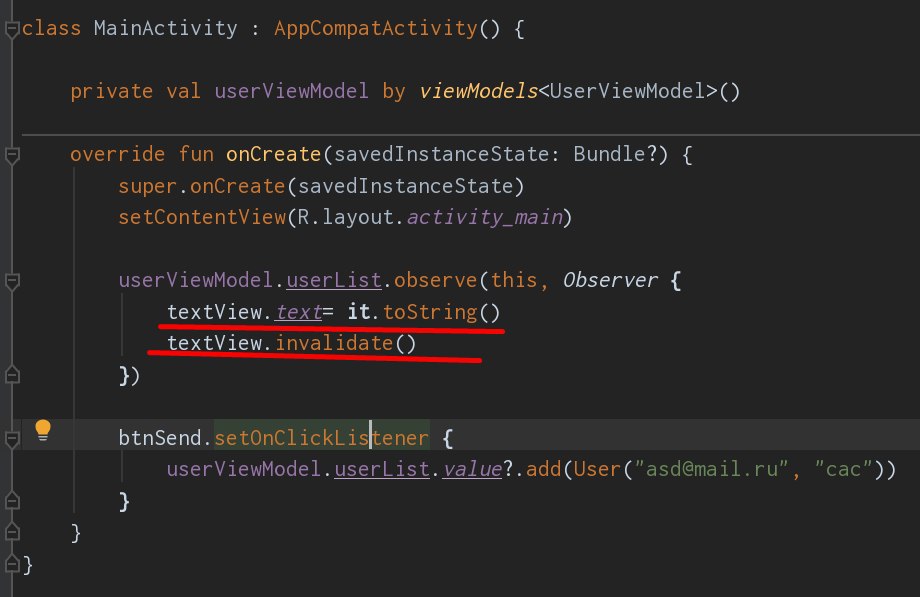Image resolution: width=920 pixels, height=597 pixels.
Task: Click the AppCompatActivity superclass name
Action: (x=376, y=28)
